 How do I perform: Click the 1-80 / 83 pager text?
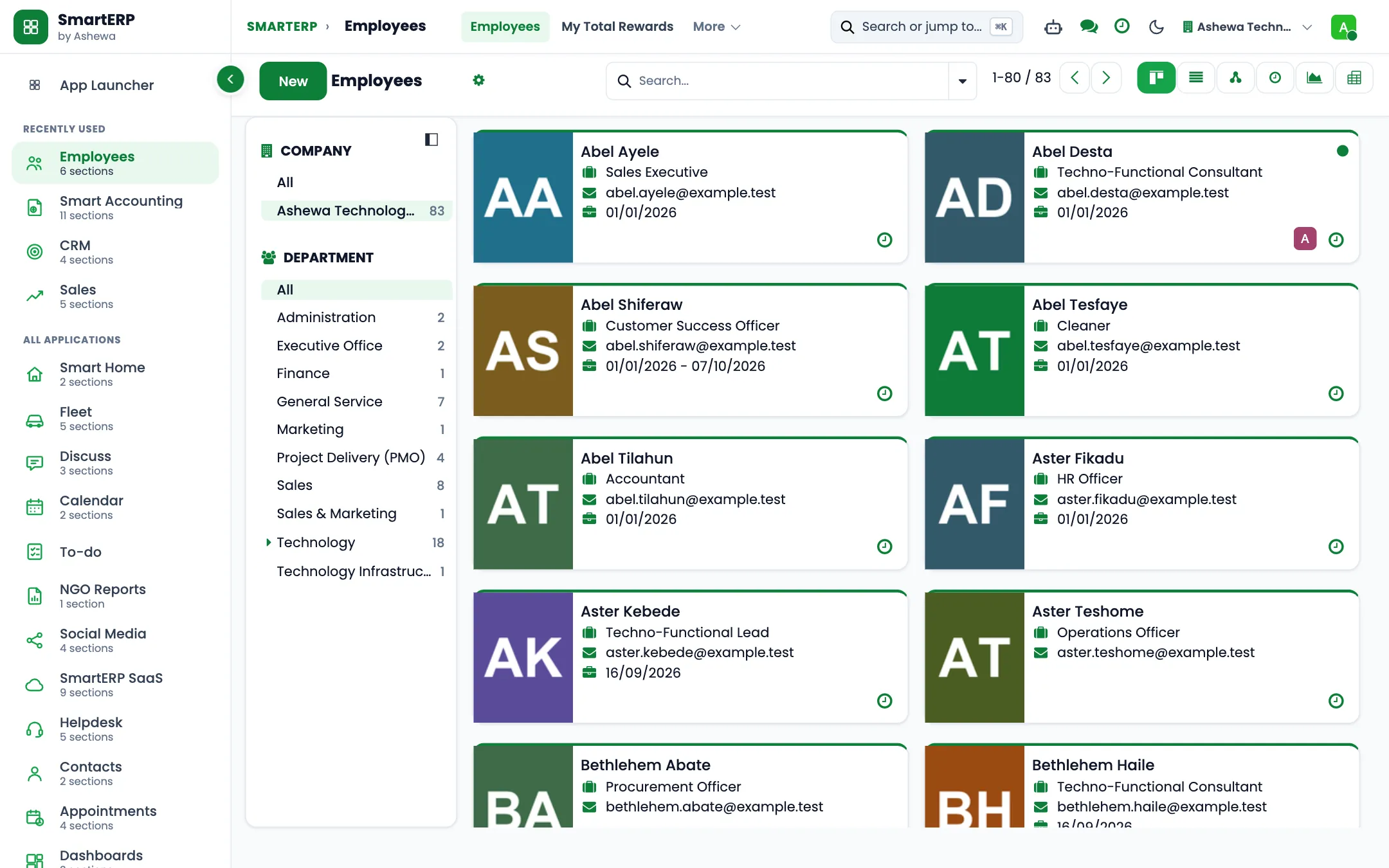[x=1021, y=78]
